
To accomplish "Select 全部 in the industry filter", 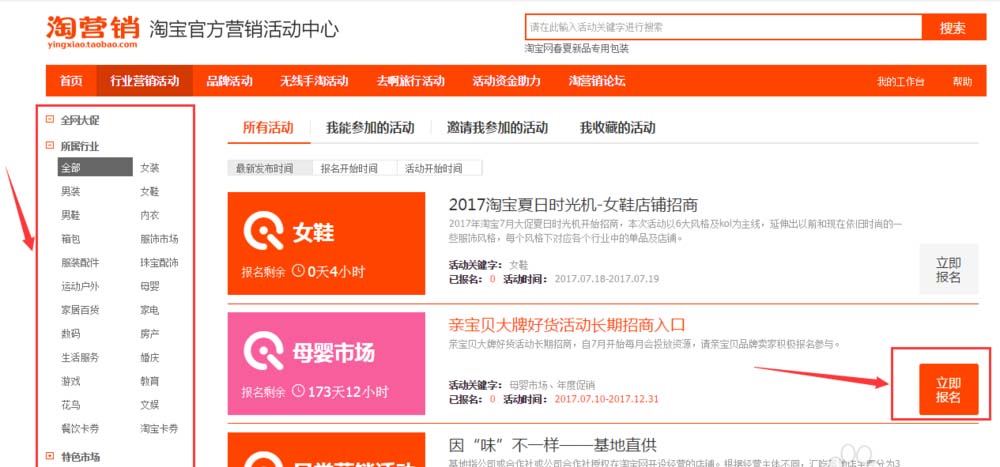I will click(x=95, y=168).
